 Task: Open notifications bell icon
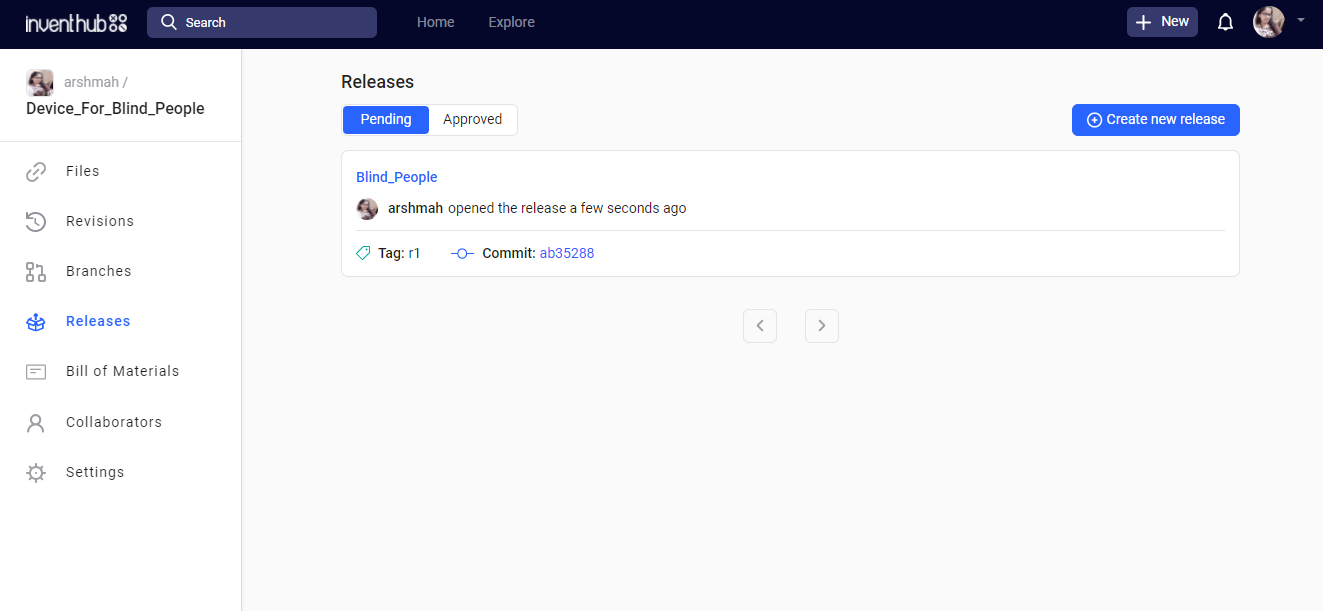(1225, 22)
